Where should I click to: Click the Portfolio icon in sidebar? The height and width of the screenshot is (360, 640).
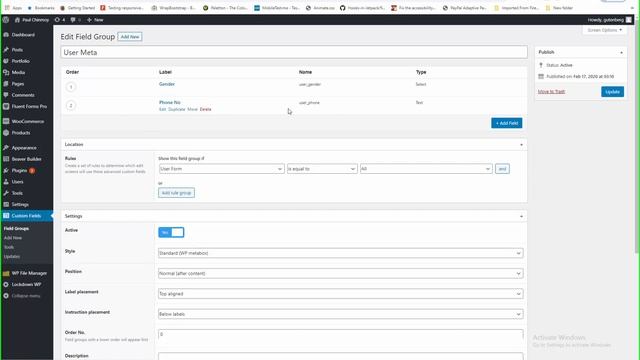[6, 61]
